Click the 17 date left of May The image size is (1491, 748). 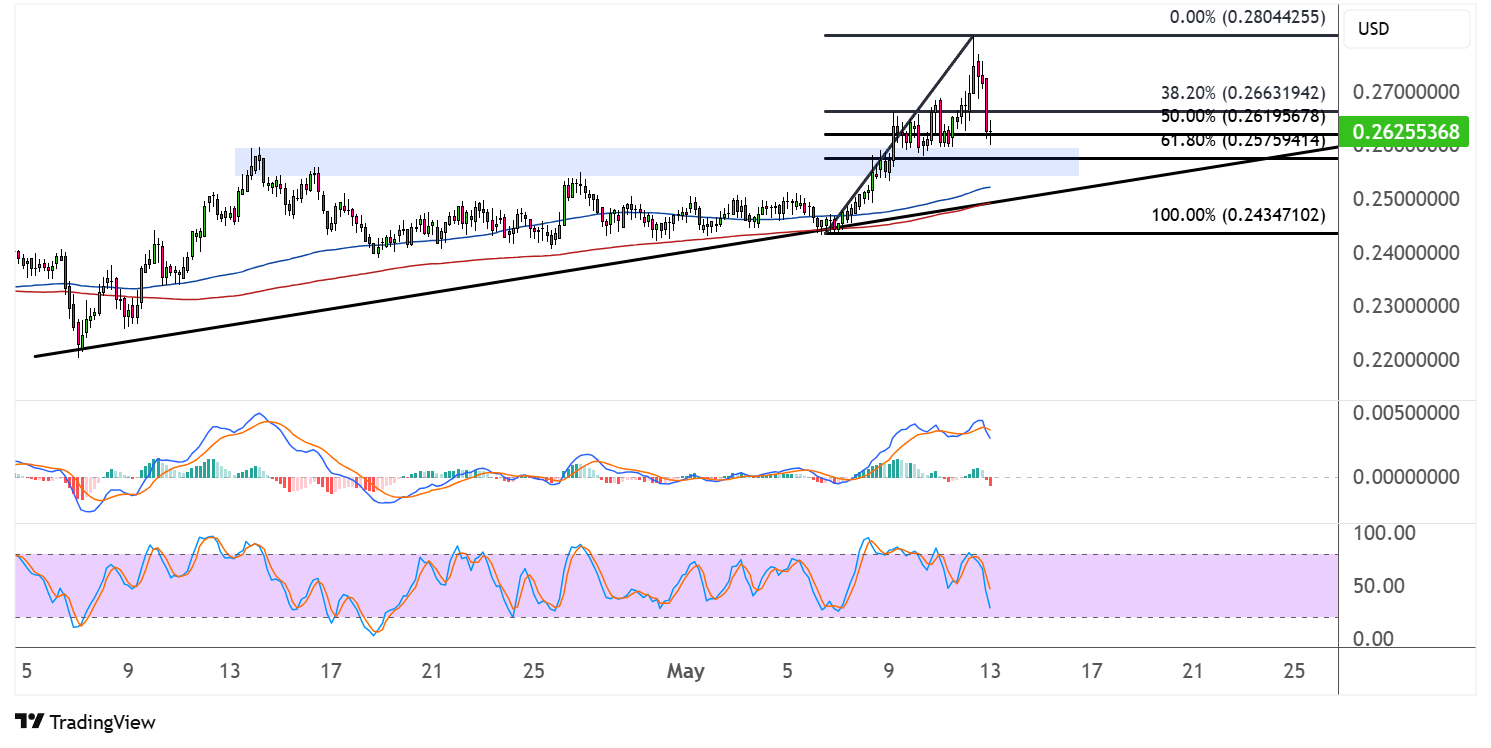(331, 672)
